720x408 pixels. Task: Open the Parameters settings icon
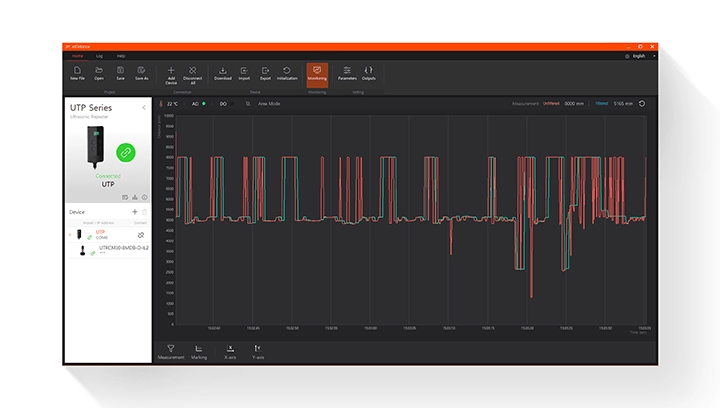(x=347, y=71)
